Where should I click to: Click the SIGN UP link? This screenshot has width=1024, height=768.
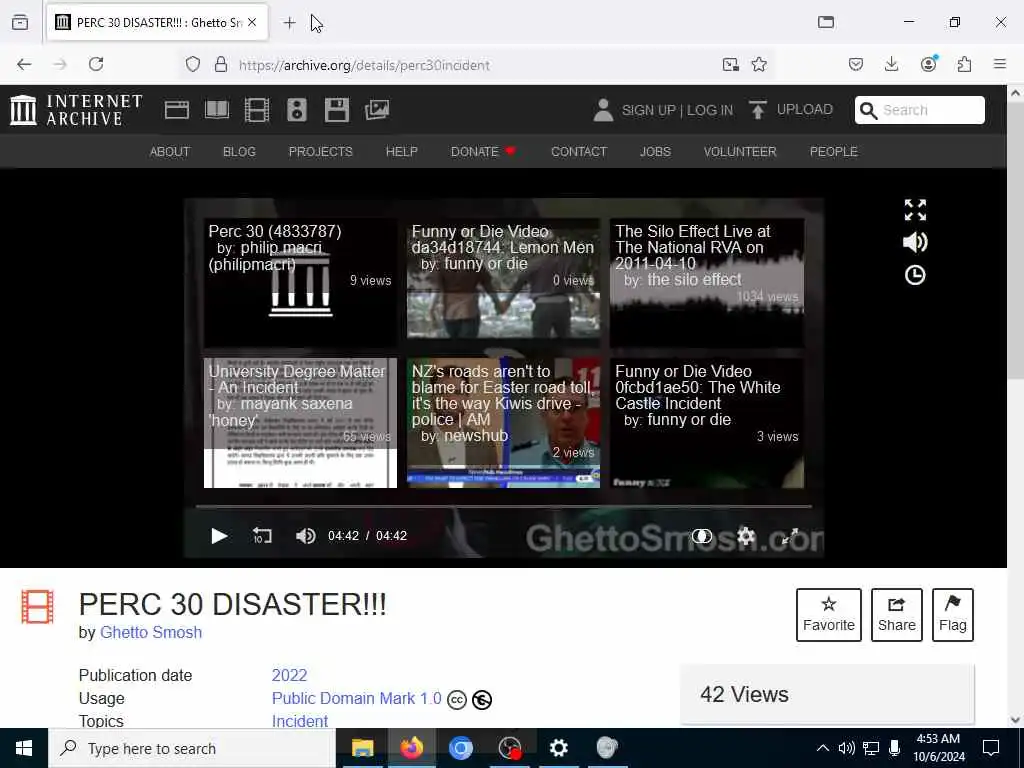click(x=648, y=110)
